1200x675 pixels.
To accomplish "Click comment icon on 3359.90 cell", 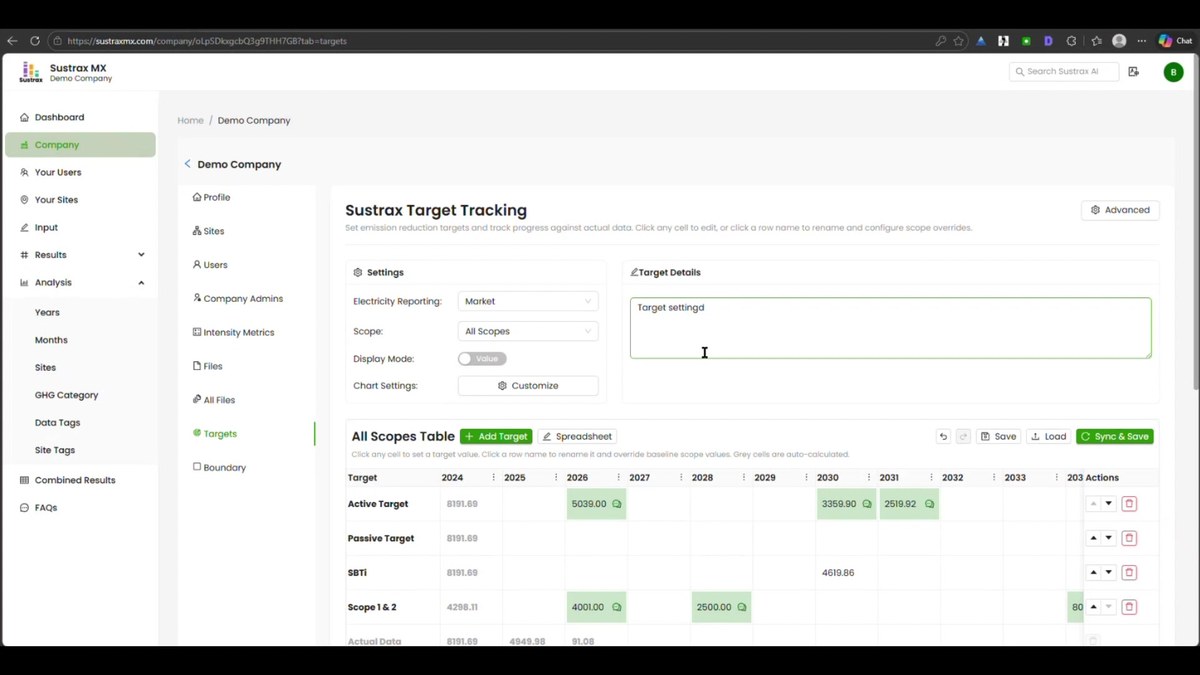I will point(867,504).
